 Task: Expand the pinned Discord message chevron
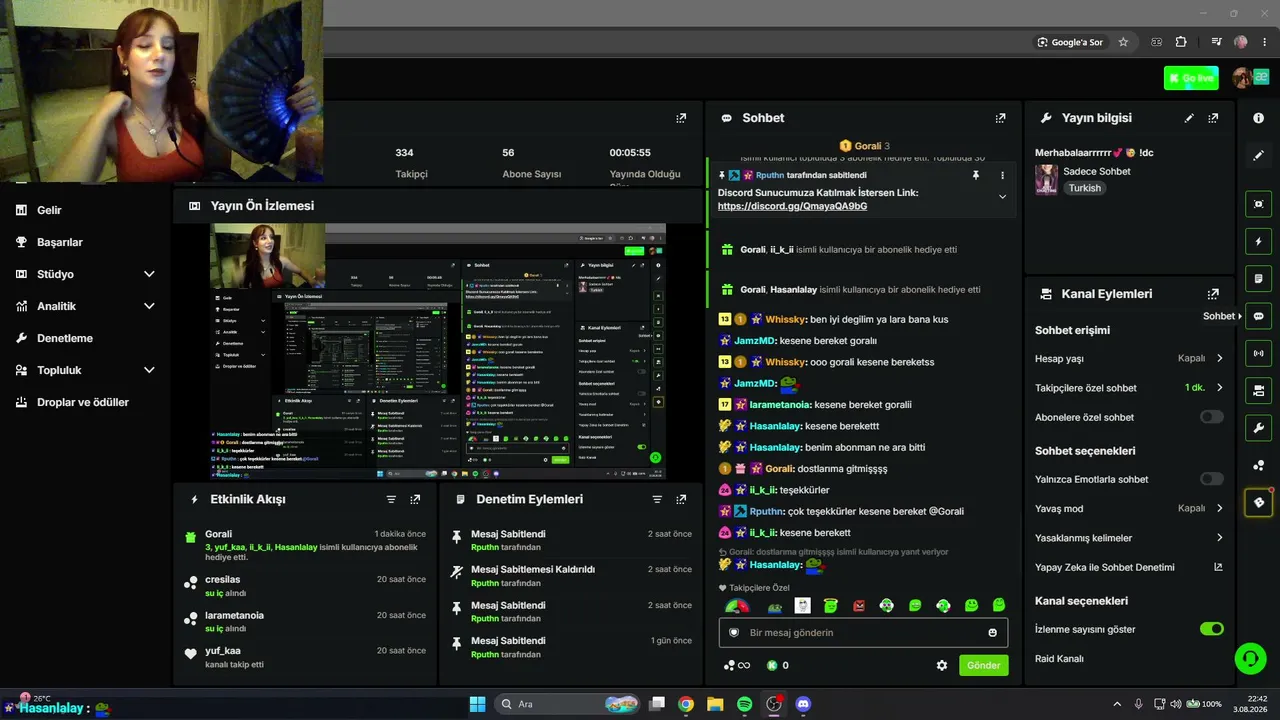[1002, 197]
